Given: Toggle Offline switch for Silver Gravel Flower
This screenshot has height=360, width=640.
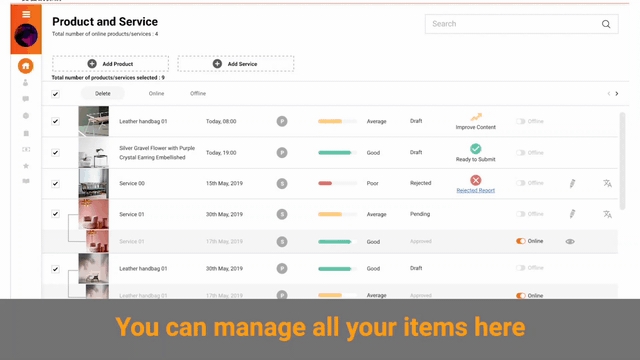Looking at the screenshot, I should point(520,153).
